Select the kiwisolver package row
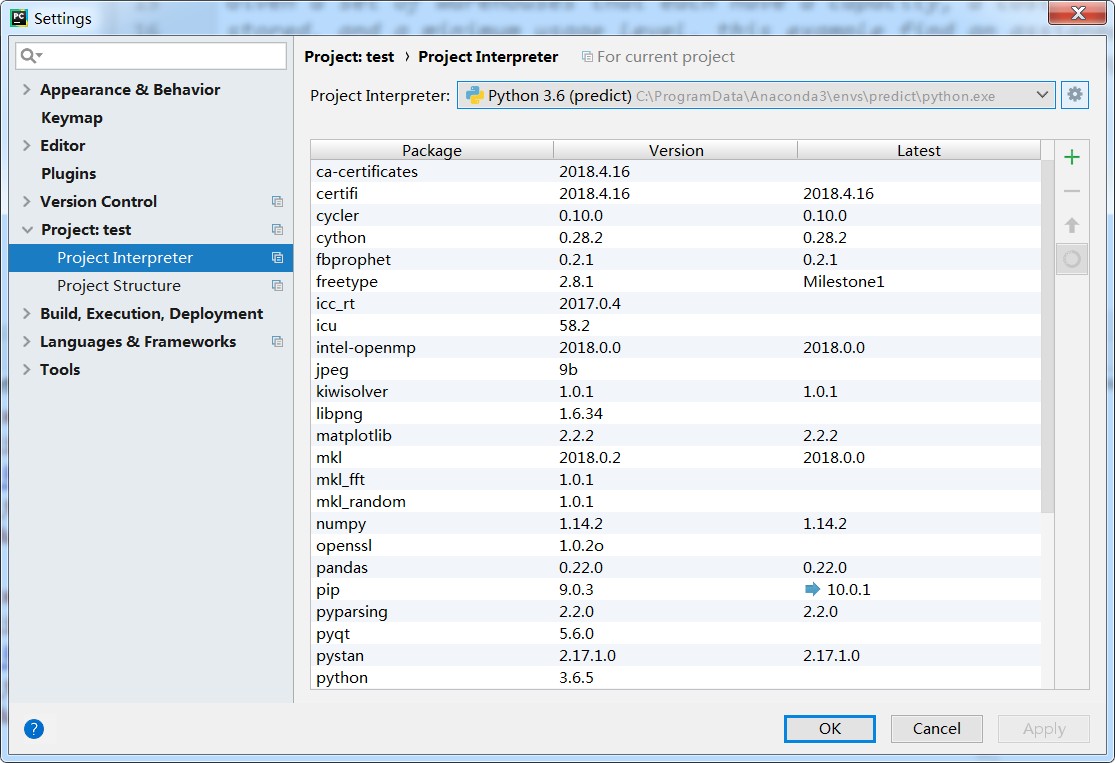Screen dimensions: 1115x763 click(676, 392)
